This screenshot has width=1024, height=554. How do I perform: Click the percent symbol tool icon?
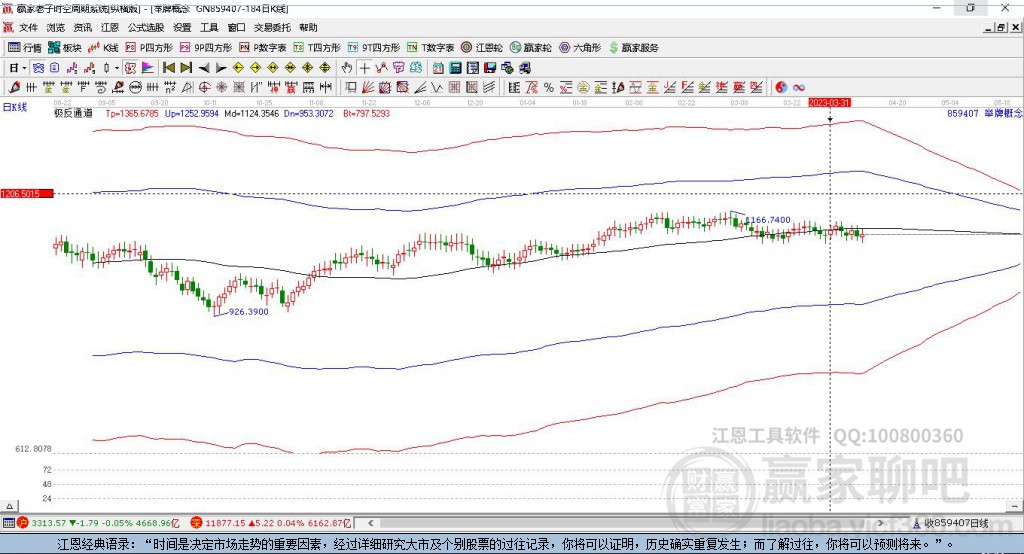pos(549,88)
